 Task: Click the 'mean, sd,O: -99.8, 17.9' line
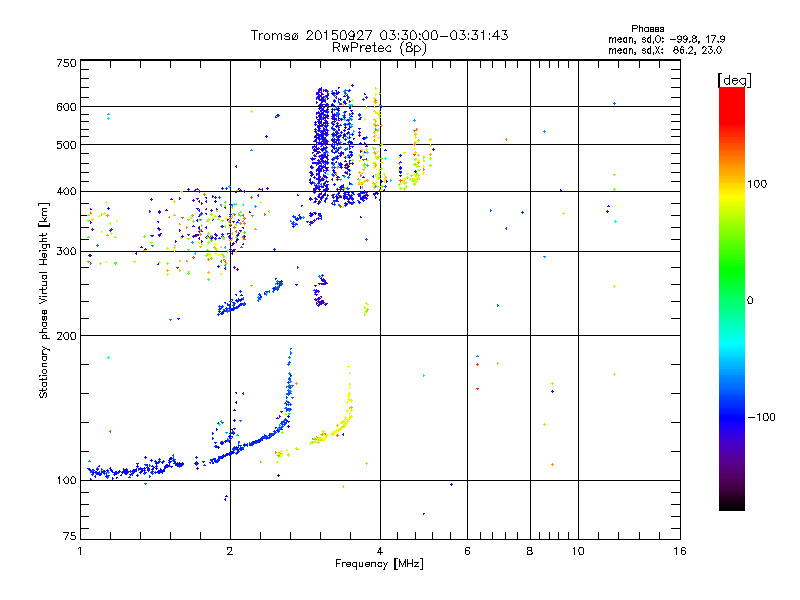pos(666,39)
